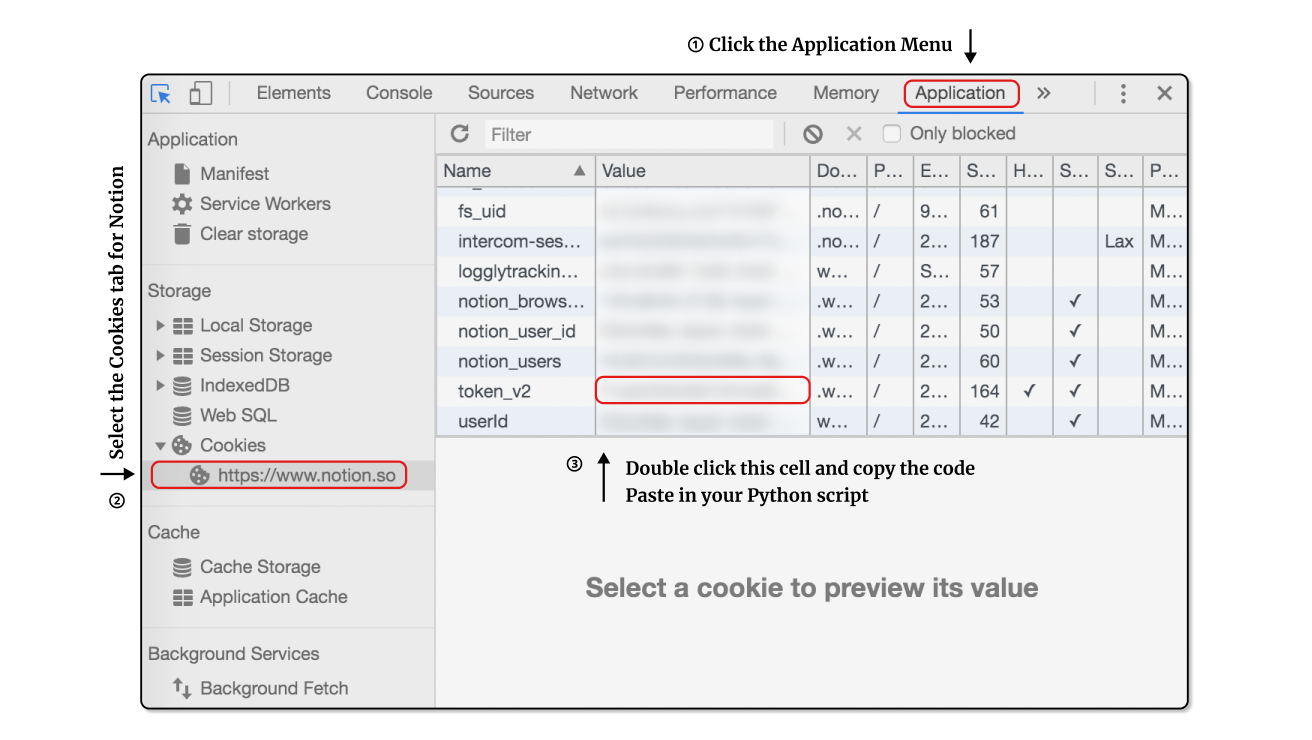Switch to the Performance tab
This screenshot has width=1312, height=740.
725,93
